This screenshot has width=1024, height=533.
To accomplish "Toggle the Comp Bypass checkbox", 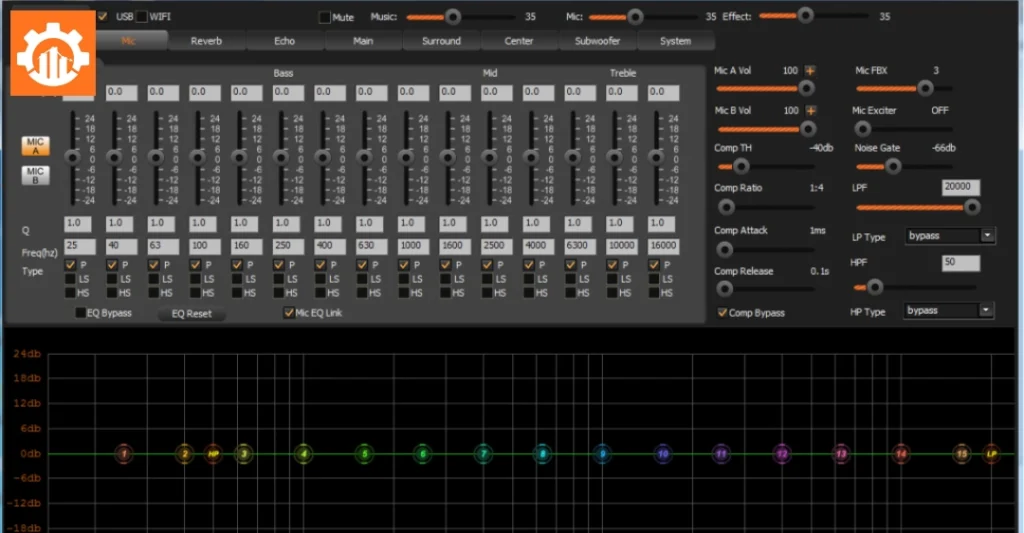I will click(722, 313).
